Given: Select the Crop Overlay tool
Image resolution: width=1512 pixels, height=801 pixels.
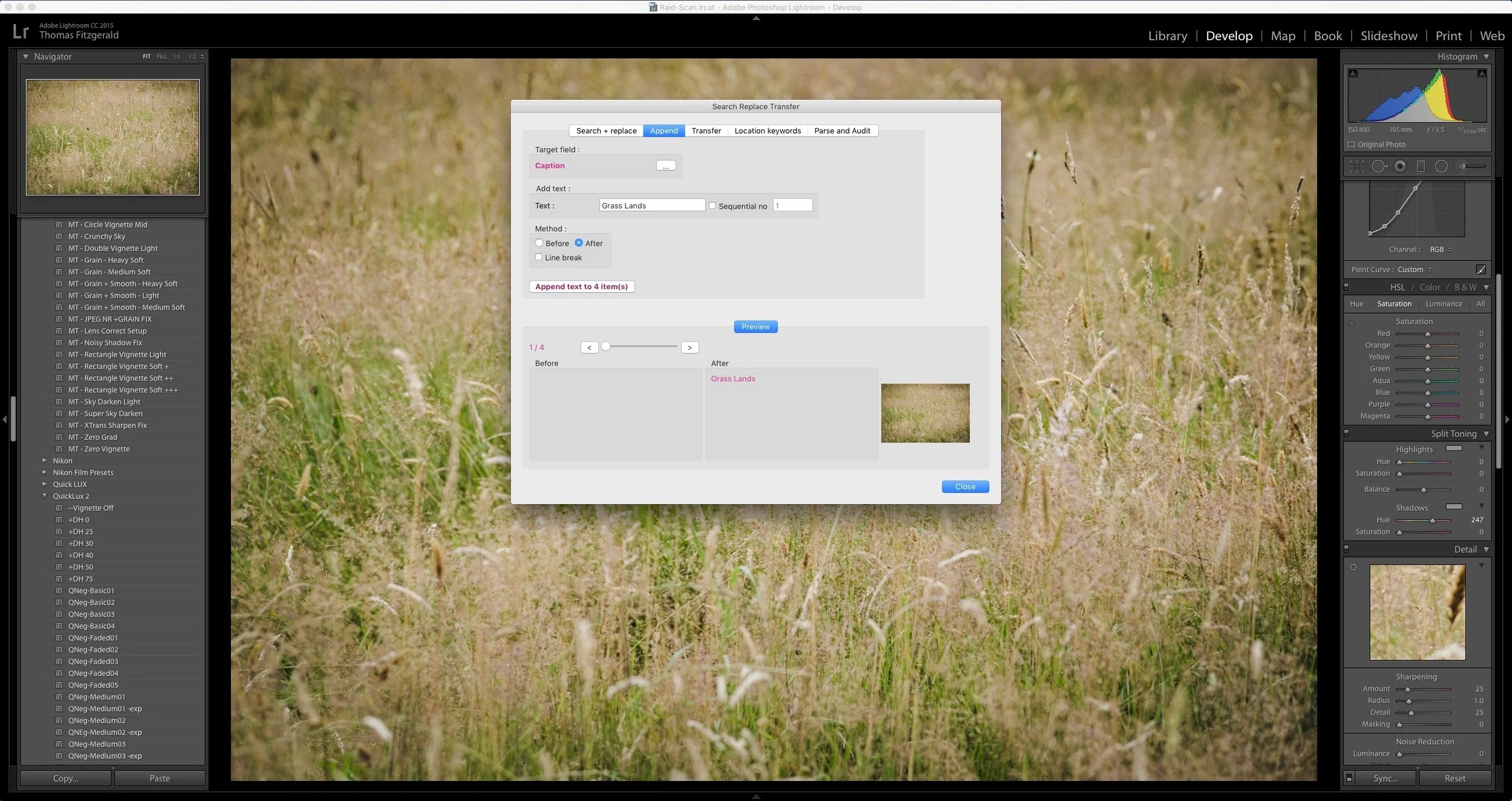Looking at the screenshot, I should pyautogui.click(x=1357, y=166).
